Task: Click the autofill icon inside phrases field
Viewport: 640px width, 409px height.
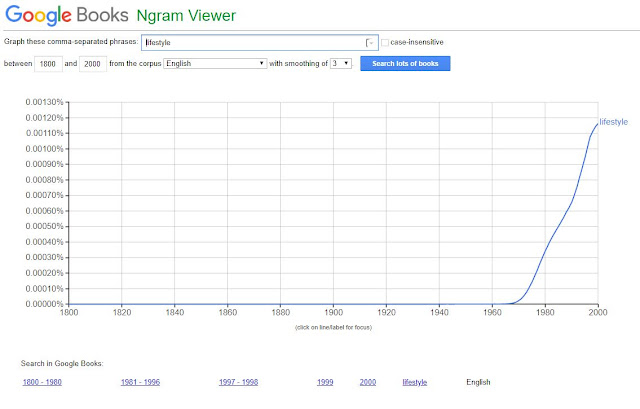Action: [x=369, y=42]
